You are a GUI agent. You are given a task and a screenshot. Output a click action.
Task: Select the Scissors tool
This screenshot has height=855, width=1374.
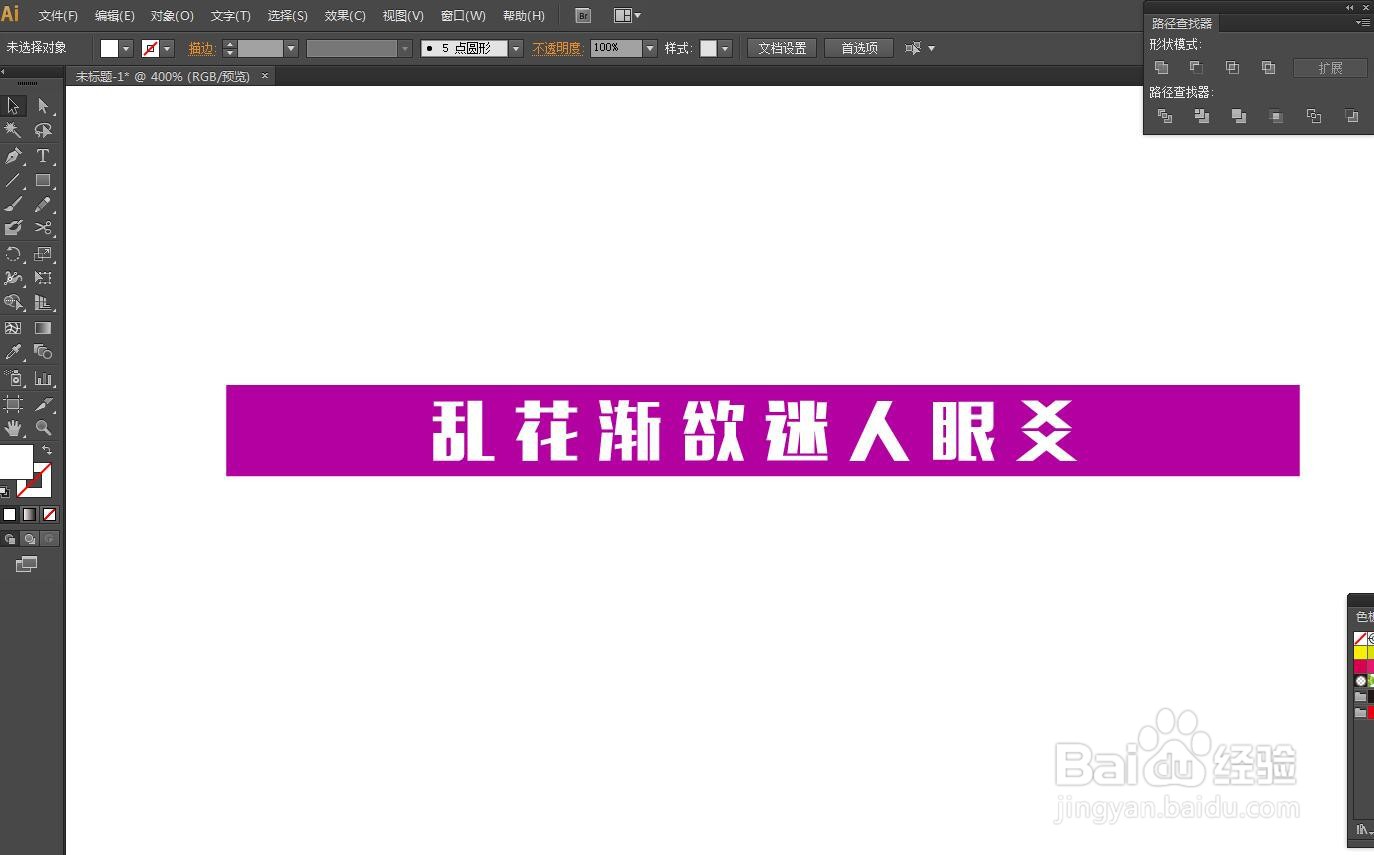pyautogui.click(x=43, y=228)
